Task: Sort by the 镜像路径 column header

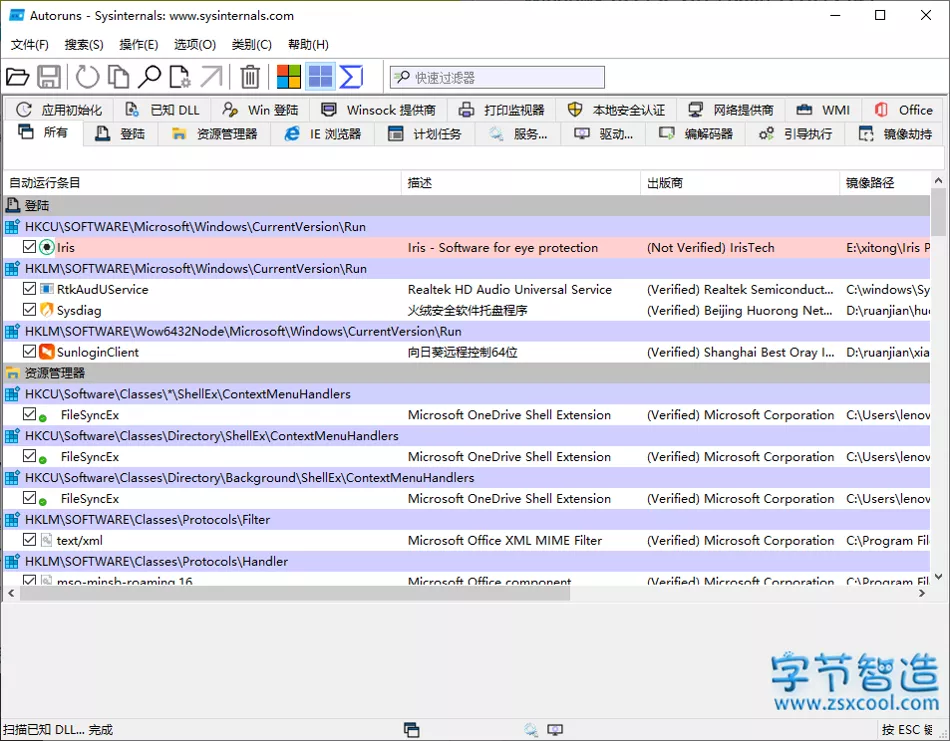Action: point(885,183)
